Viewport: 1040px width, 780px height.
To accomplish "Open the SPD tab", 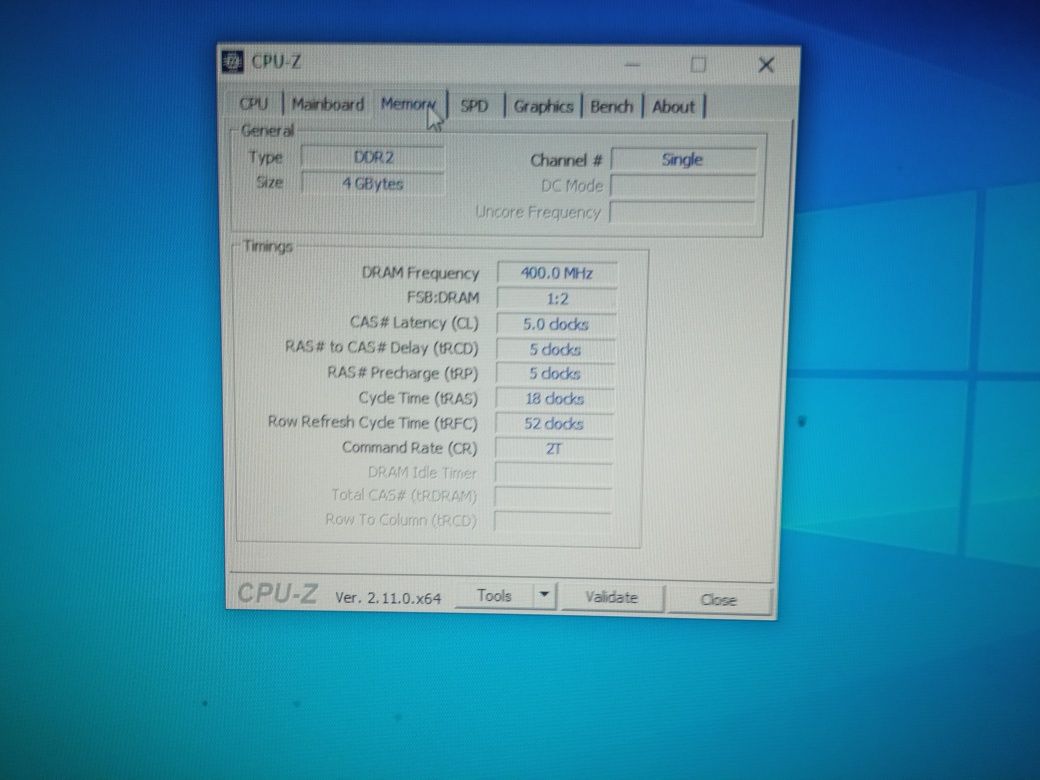I will click(x=474, y=106).
